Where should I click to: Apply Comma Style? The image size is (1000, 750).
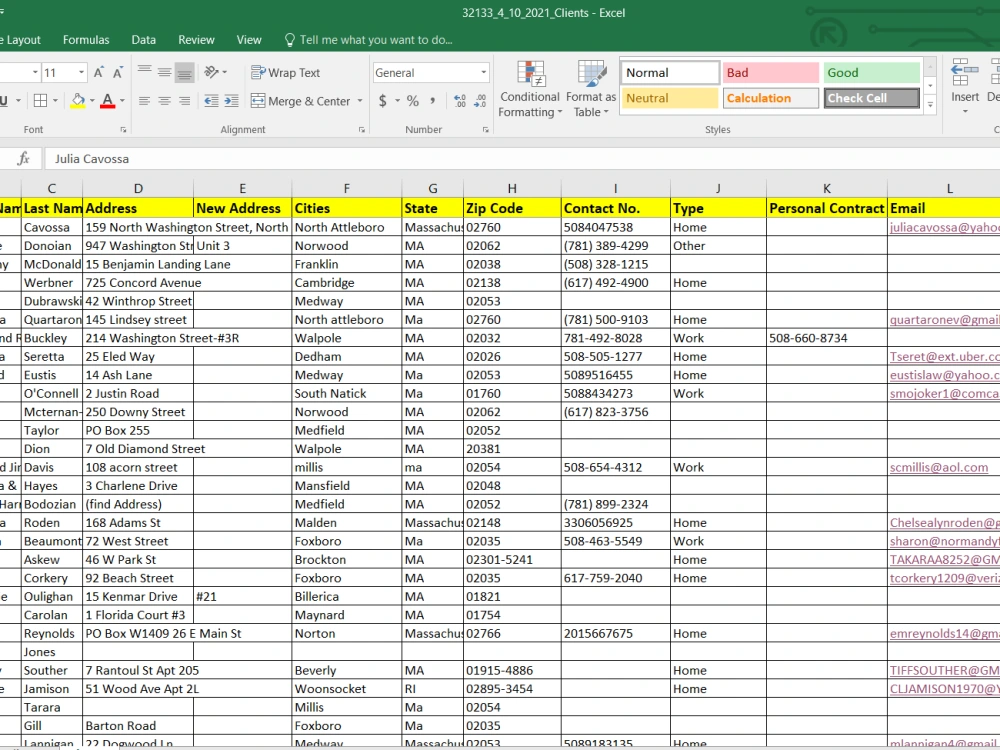(x=432, y=101)
